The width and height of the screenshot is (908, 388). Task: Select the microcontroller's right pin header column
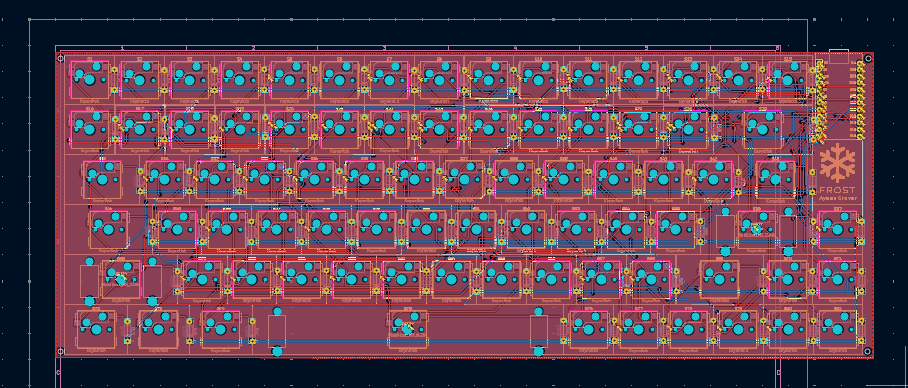pyautogui.click(x=860, y=100)
